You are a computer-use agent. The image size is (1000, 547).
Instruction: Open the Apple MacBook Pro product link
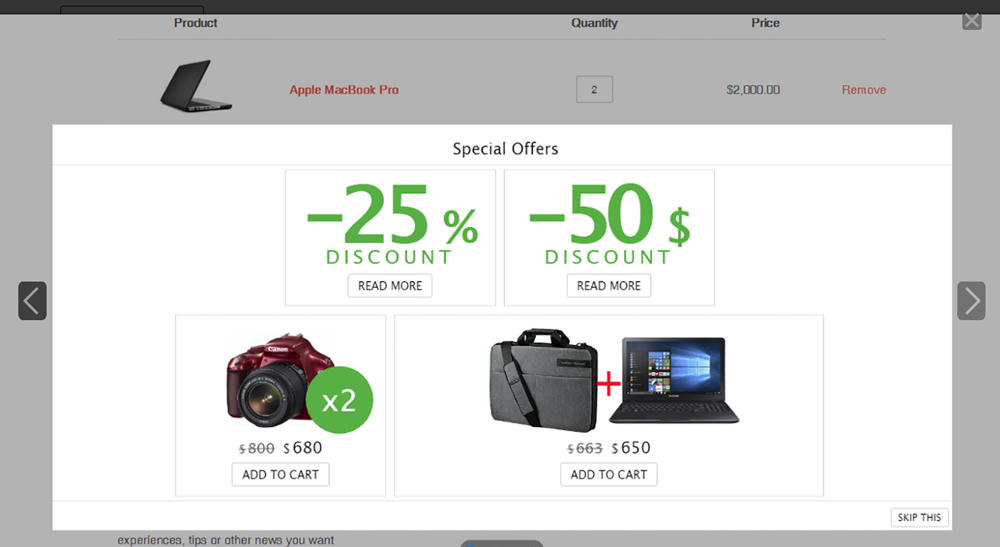[344, 90]
